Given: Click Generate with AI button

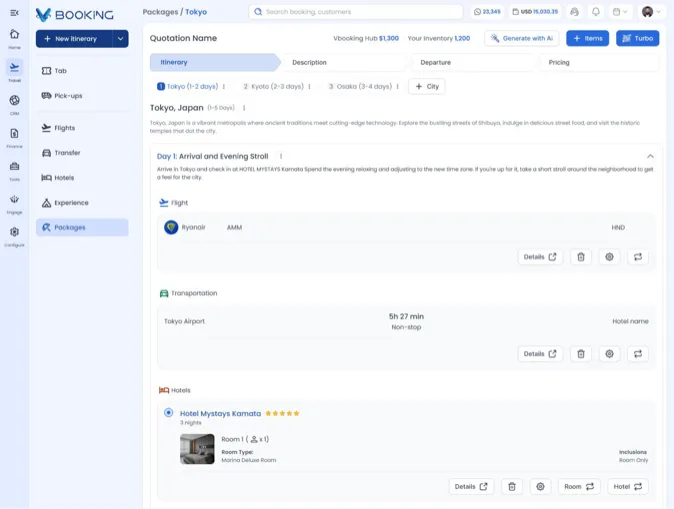Looking at the screenshot, I should click(522, 38).
